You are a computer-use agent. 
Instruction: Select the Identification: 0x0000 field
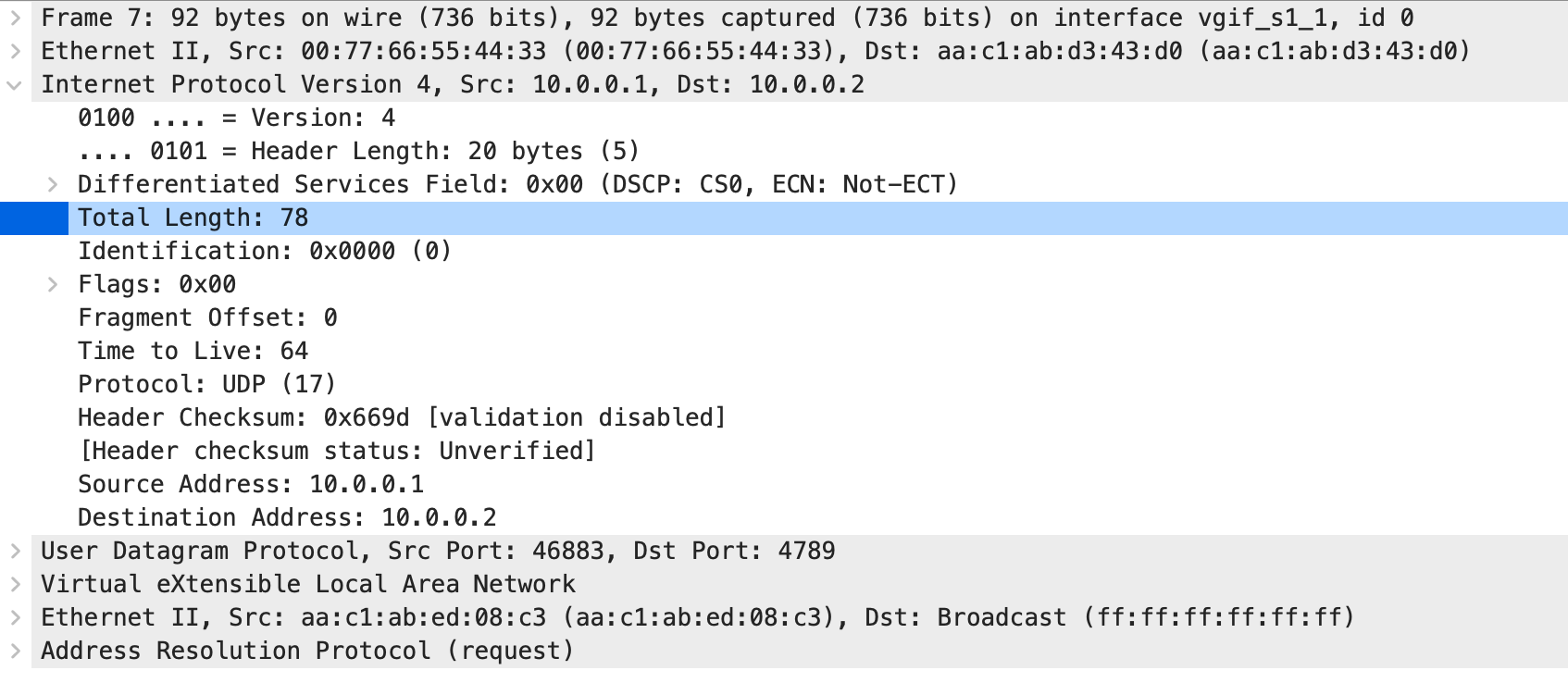[x=818, y=251]
